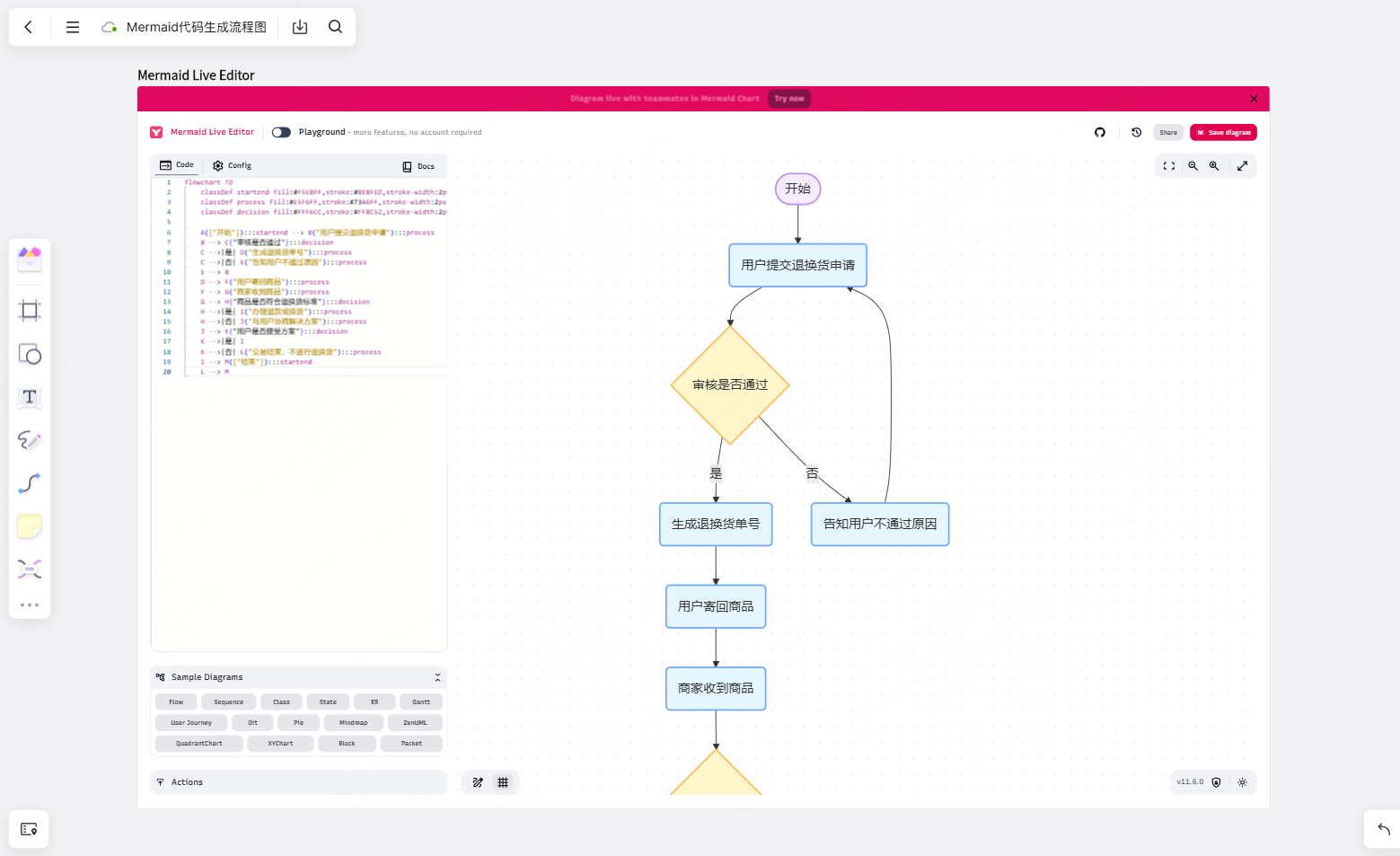Collapse the Sample Diagrams panel
The height and width of the screenshot is (856, 1400).
[437, 677]
